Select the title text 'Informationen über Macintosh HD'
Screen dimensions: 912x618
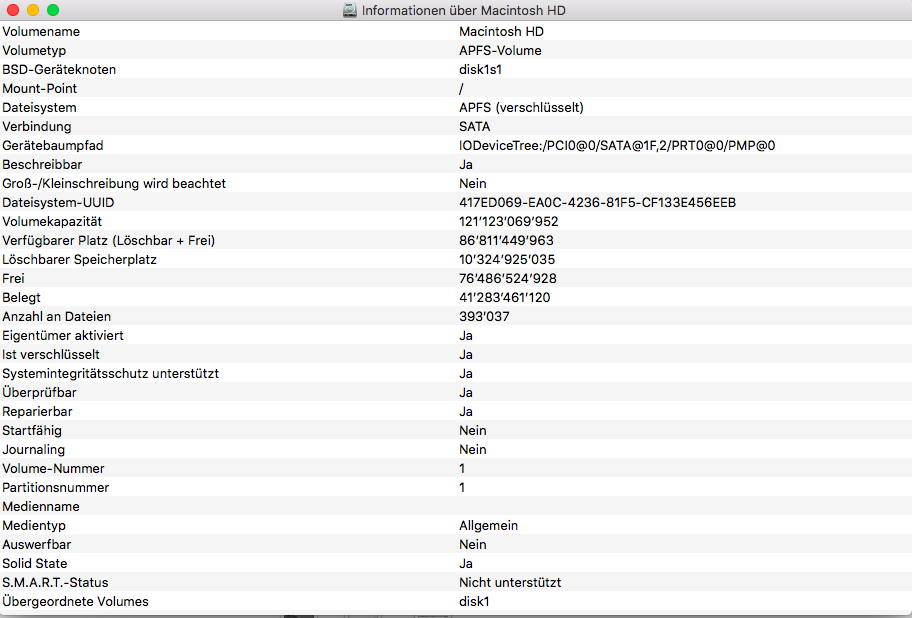pos(464,10)
